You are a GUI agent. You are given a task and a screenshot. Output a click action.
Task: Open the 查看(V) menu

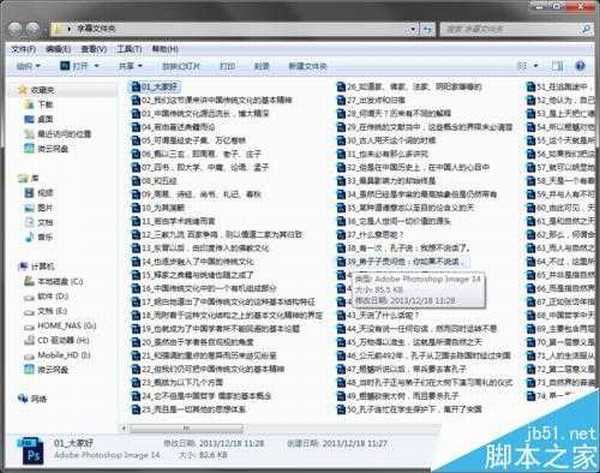coord(94,49)
